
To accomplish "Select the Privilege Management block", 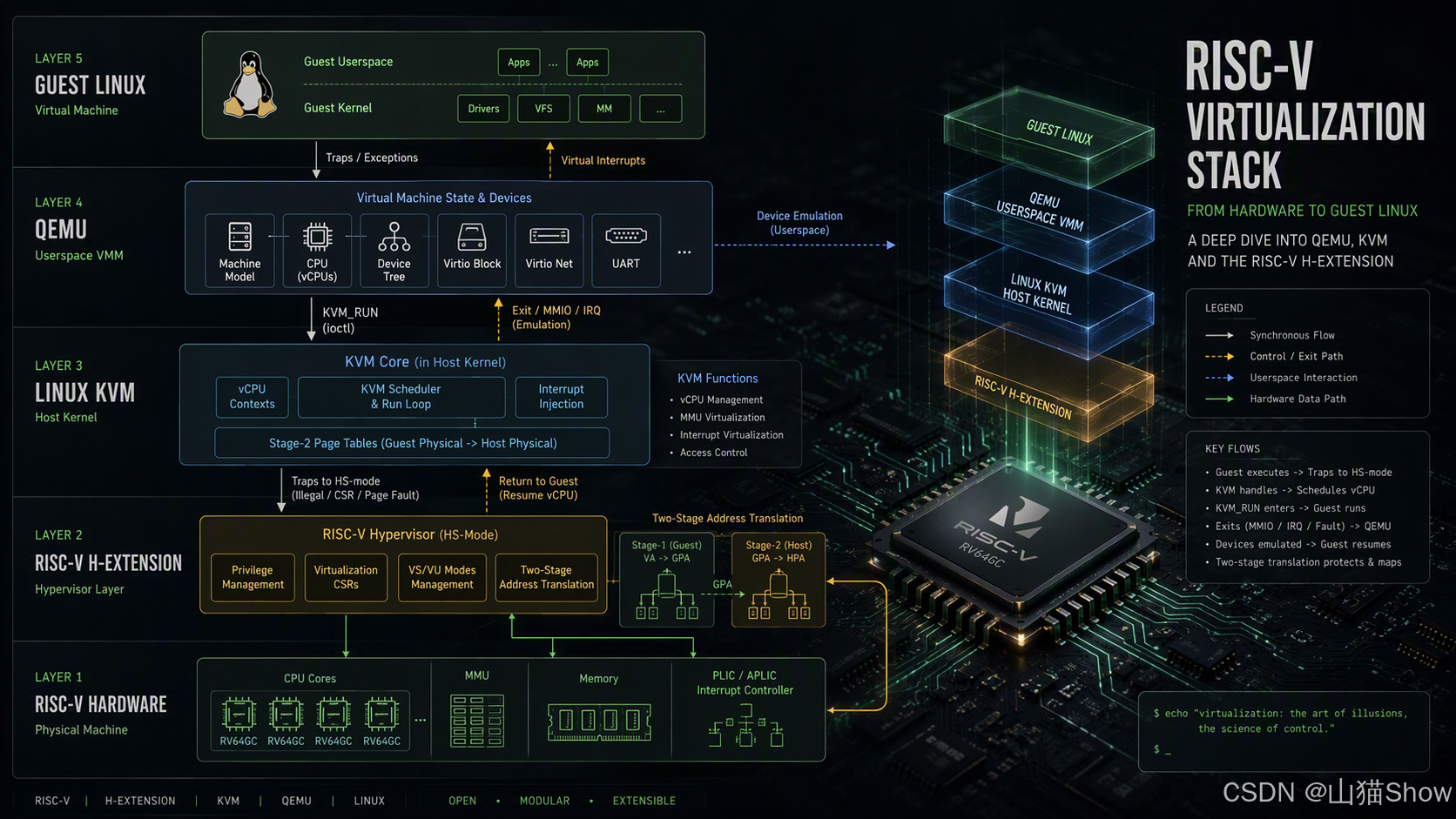I will tap(253, 578).
